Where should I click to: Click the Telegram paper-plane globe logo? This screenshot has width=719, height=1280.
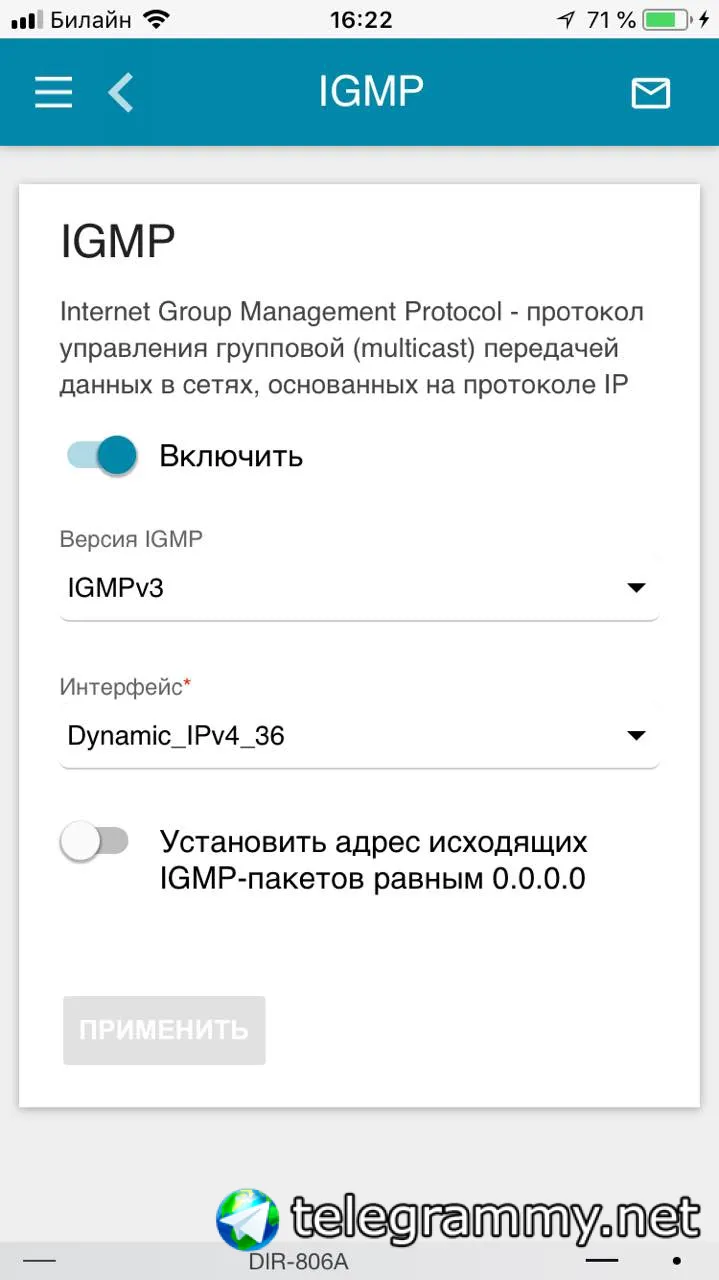(247, 1219)
